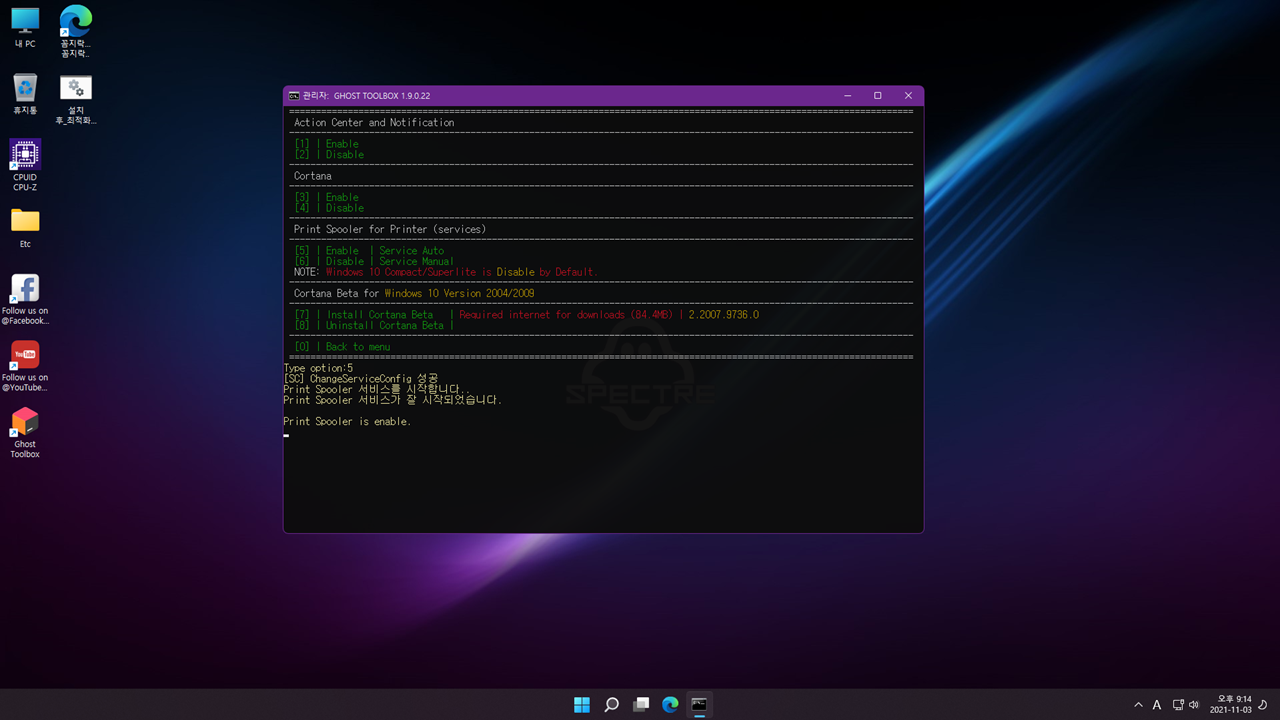Click '[5] | Enable | Service Auto' line
The width and height of the screenshot is (1280, 720).
tap(369, 251)
